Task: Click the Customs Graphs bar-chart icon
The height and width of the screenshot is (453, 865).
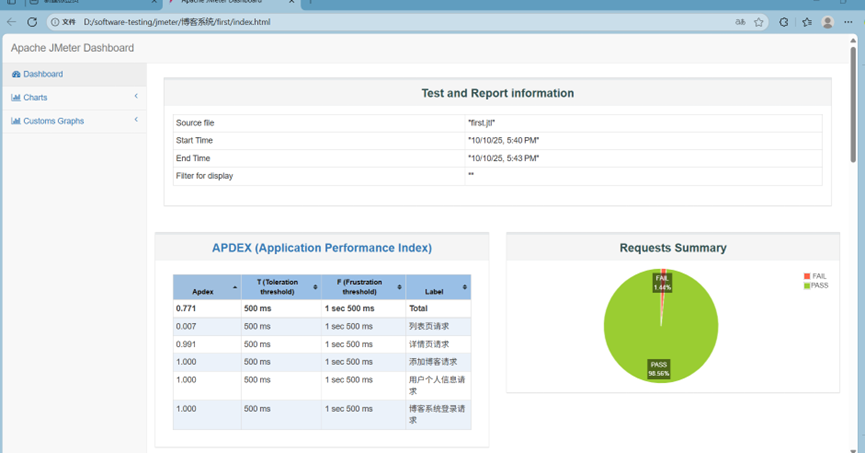Action: (16, 121)
